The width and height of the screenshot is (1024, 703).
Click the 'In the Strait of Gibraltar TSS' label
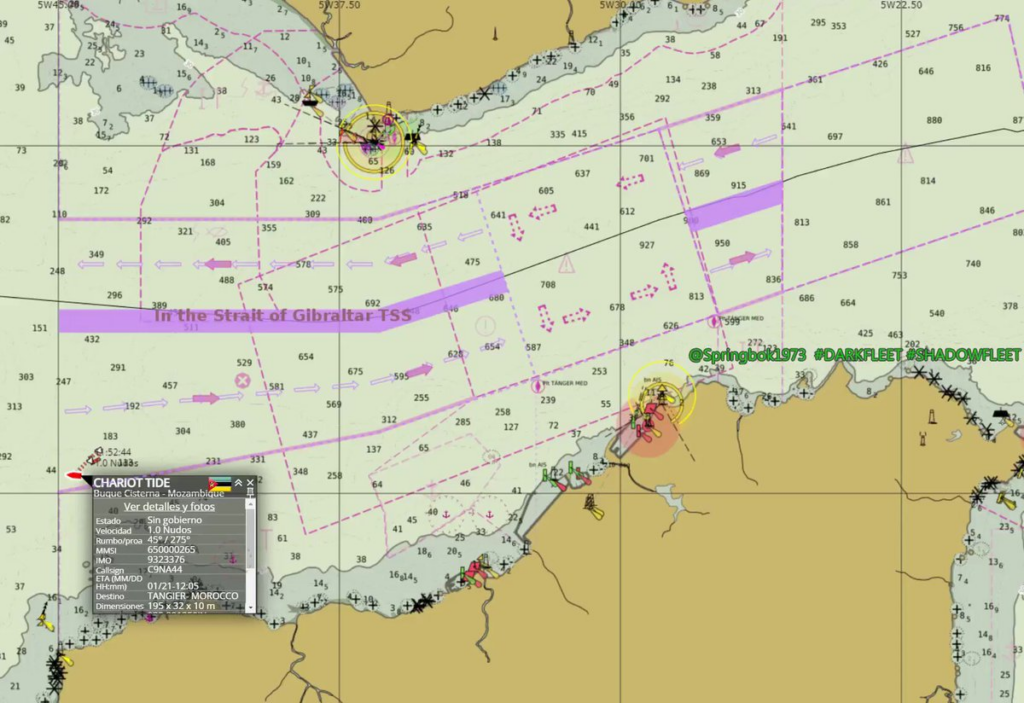pos(282,315)
